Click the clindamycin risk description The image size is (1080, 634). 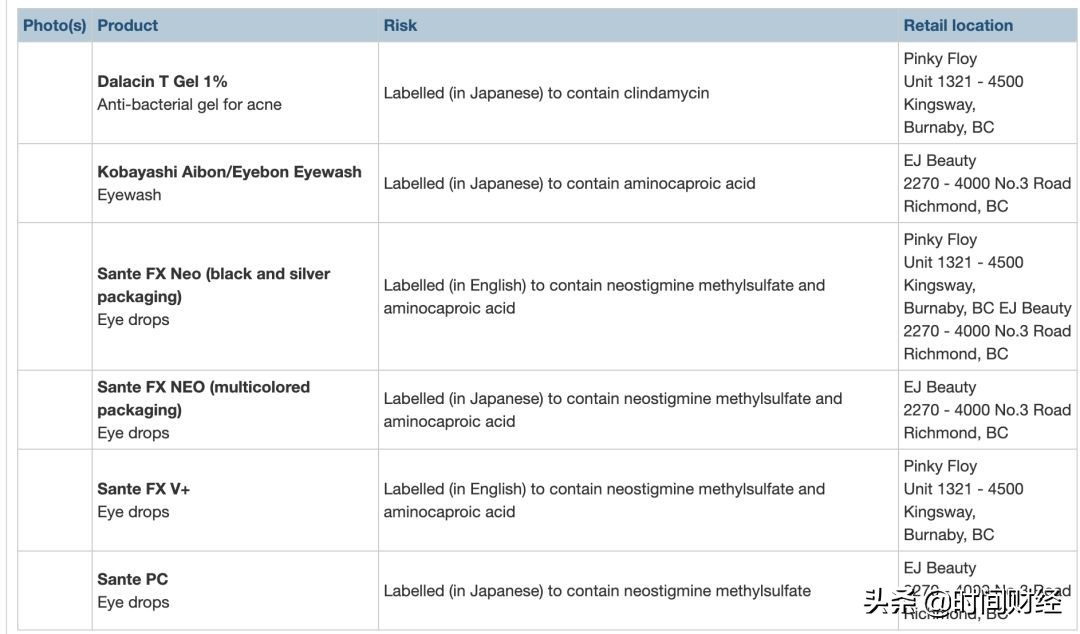(546, 93)
